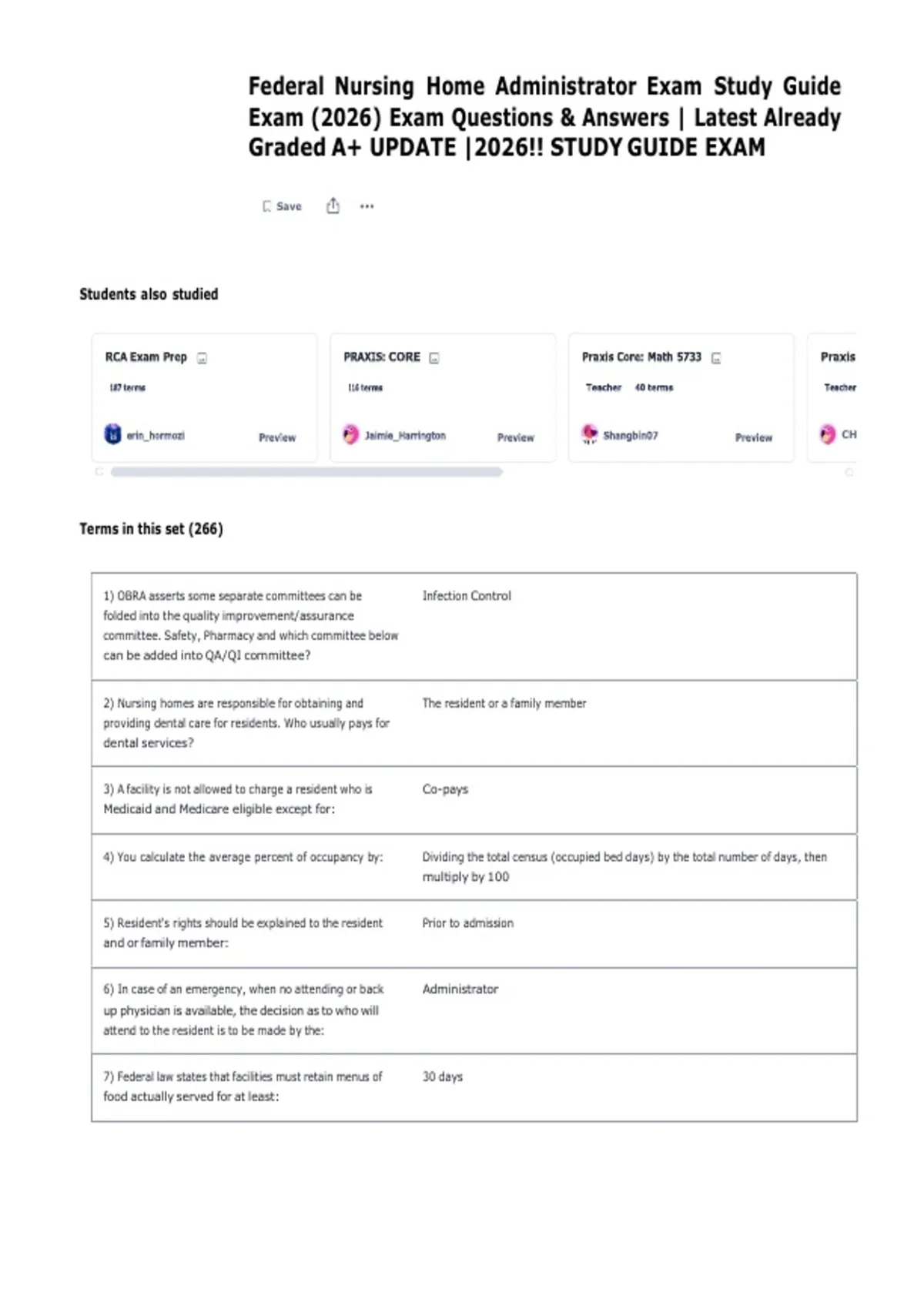Click the Save bookmark button

(x=282, y=206)
